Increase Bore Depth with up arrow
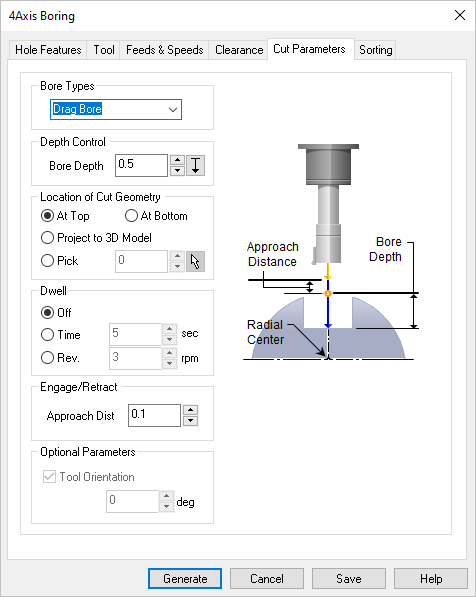476x597 pixels. tap(177, 160)
